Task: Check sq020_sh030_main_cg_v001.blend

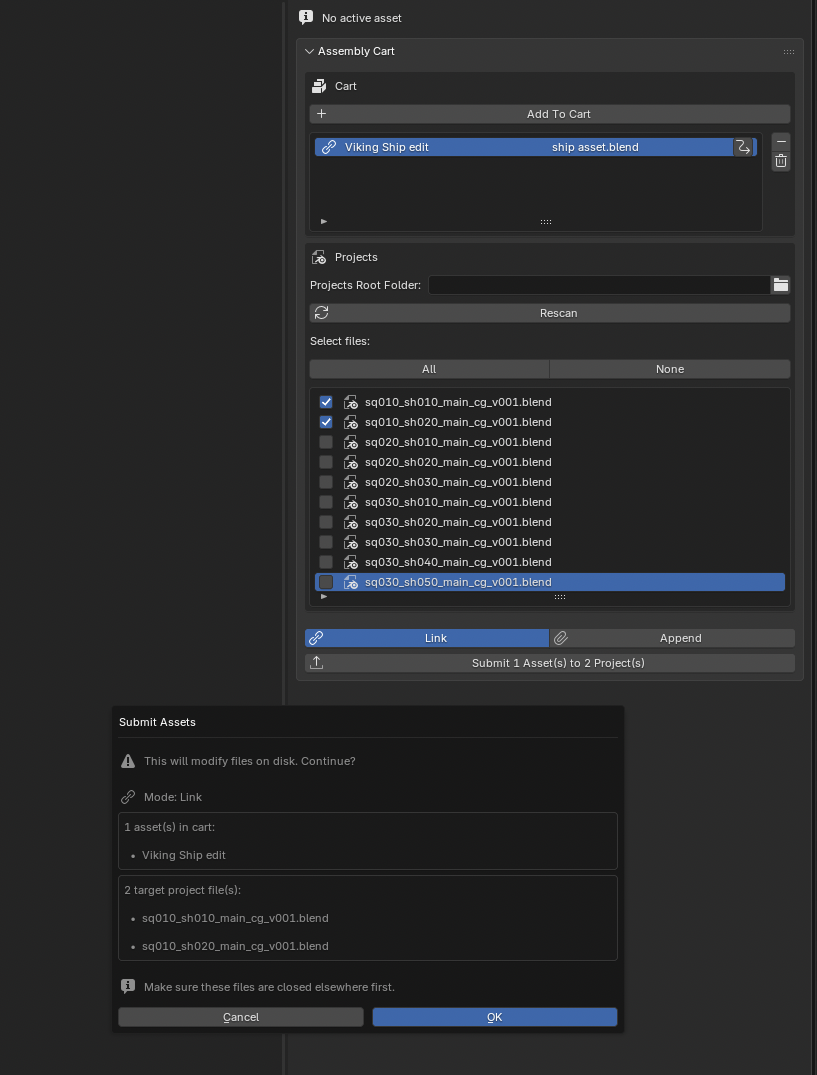Action: pos(326,482)
